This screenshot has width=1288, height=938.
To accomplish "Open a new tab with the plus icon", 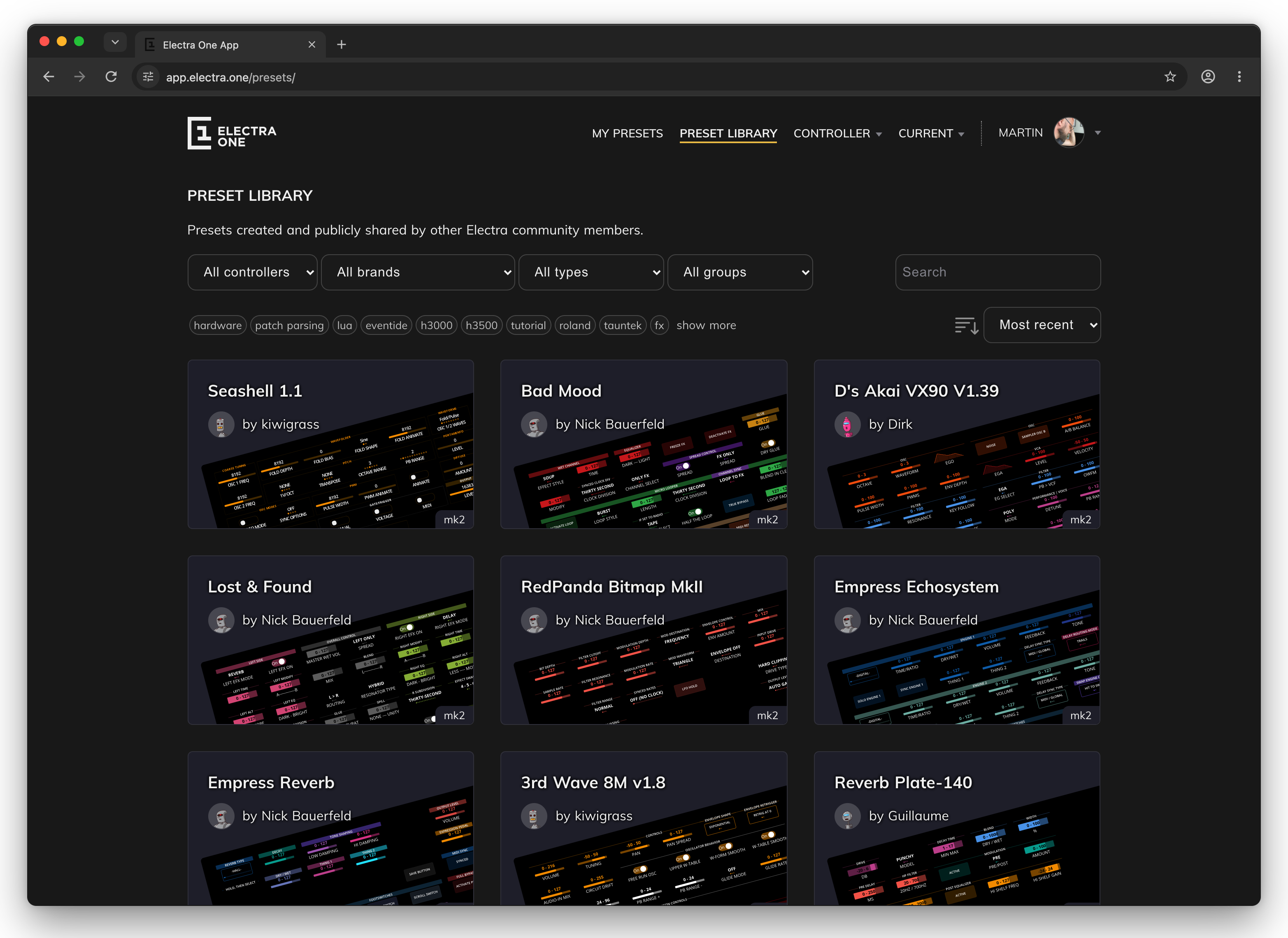I will tap(341, 44).
